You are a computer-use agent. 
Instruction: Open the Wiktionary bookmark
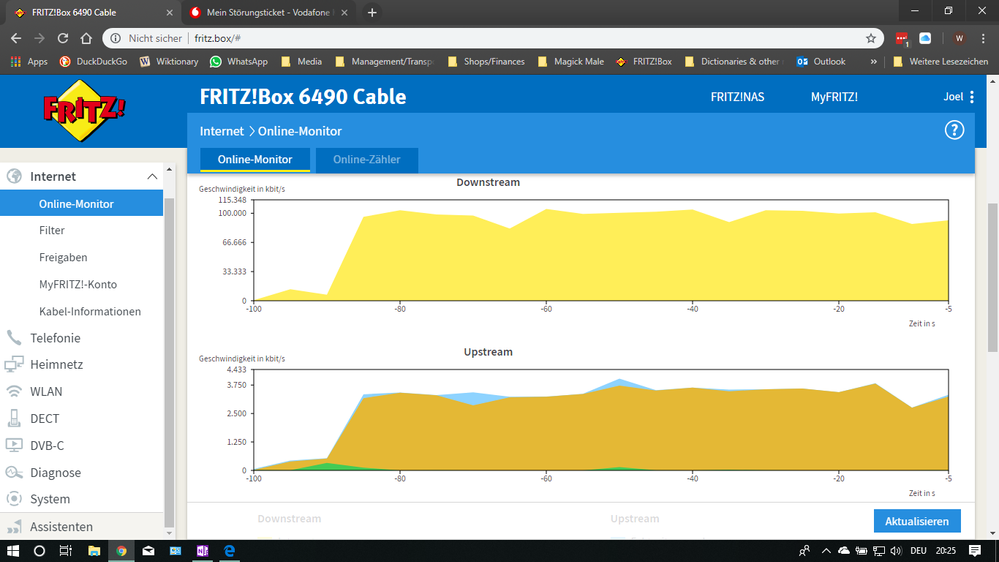169,62
